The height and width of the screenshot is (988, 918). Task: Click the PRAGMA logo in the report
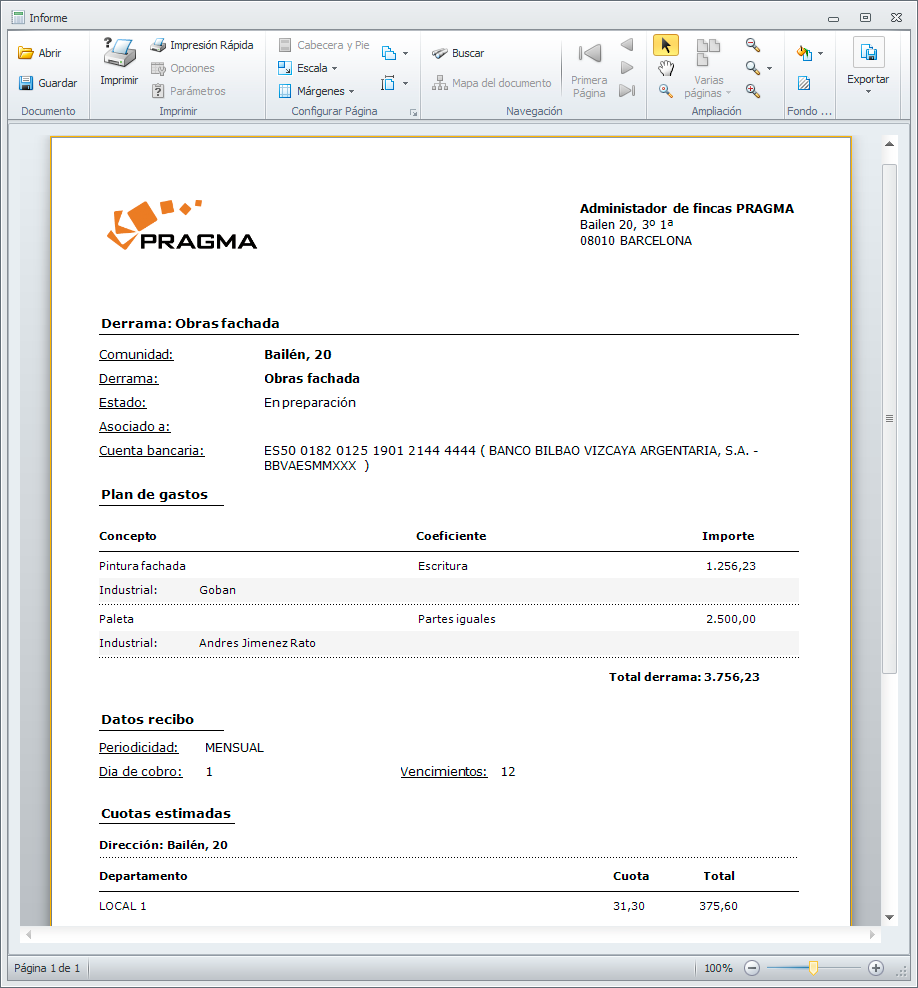(181, 225)
